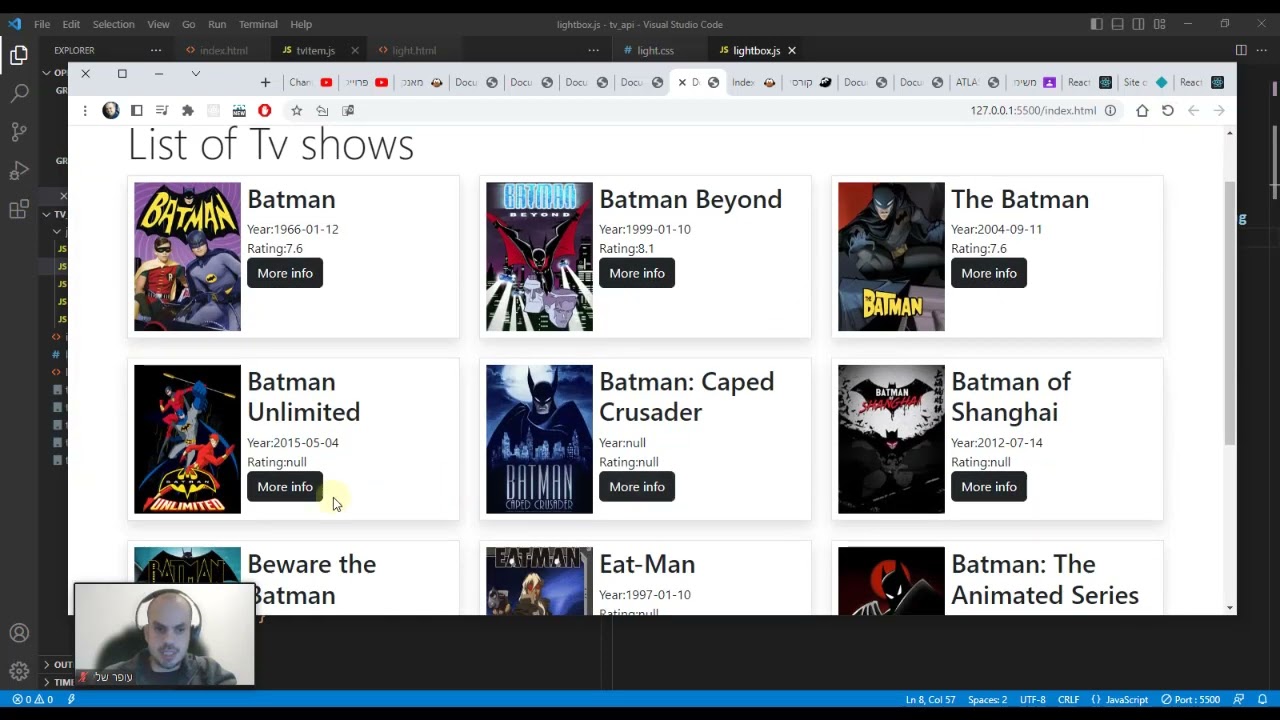Close the lightbox.js editor tab
1280x720 pixels.
click(x=791, y=50)
